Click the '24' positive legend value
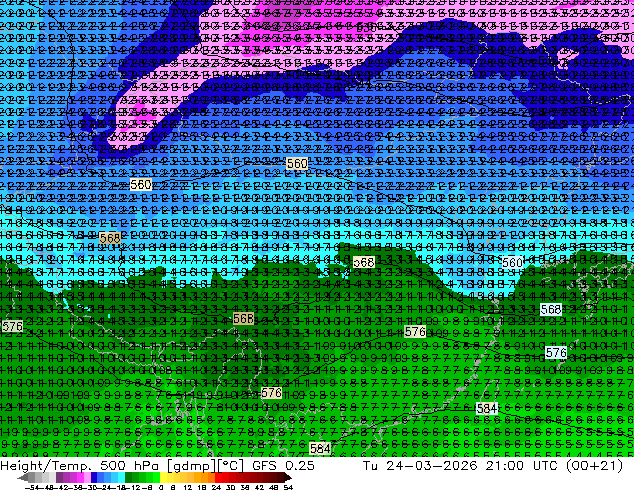 pyautogui.click(x=216, y=487)
